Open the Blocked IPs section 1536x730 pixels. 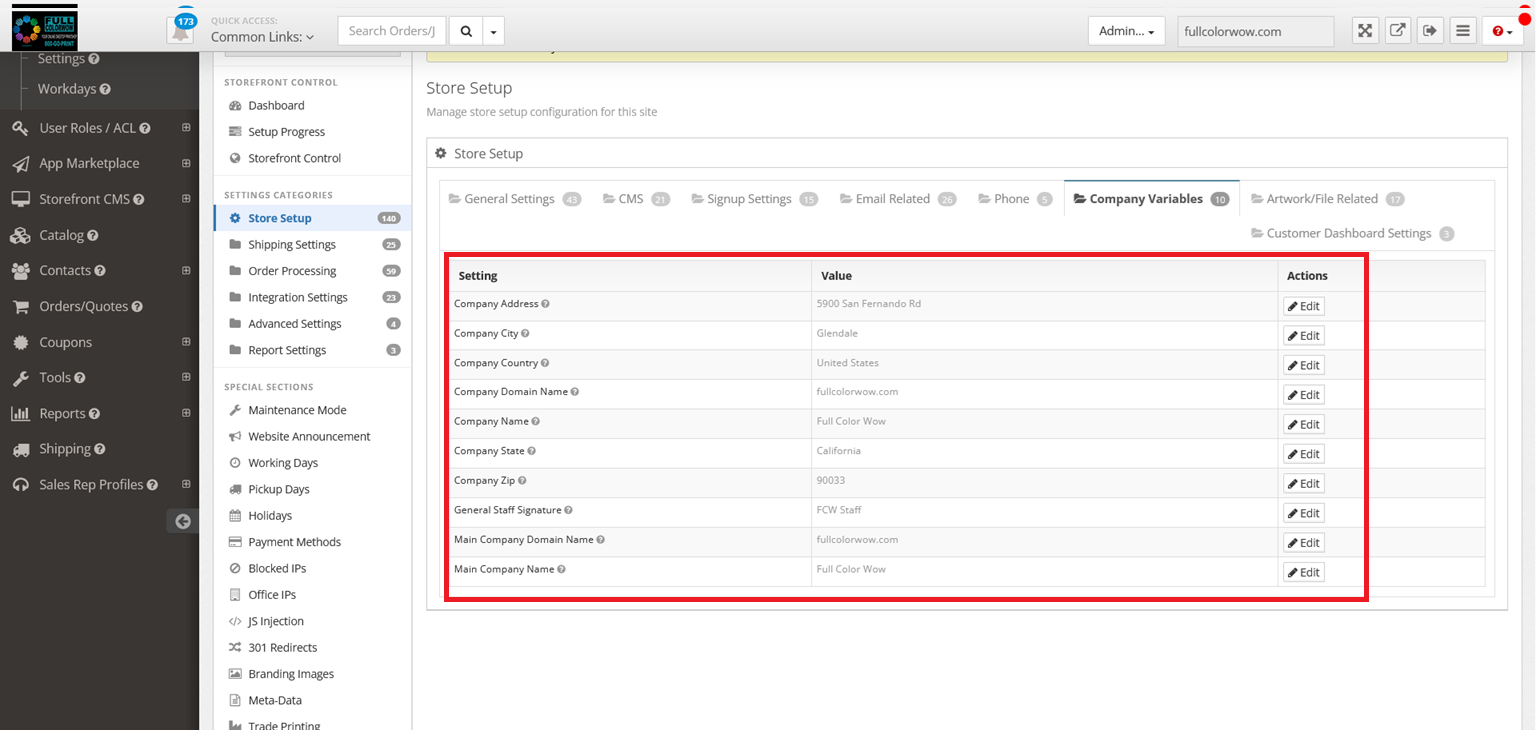(277, 568)
